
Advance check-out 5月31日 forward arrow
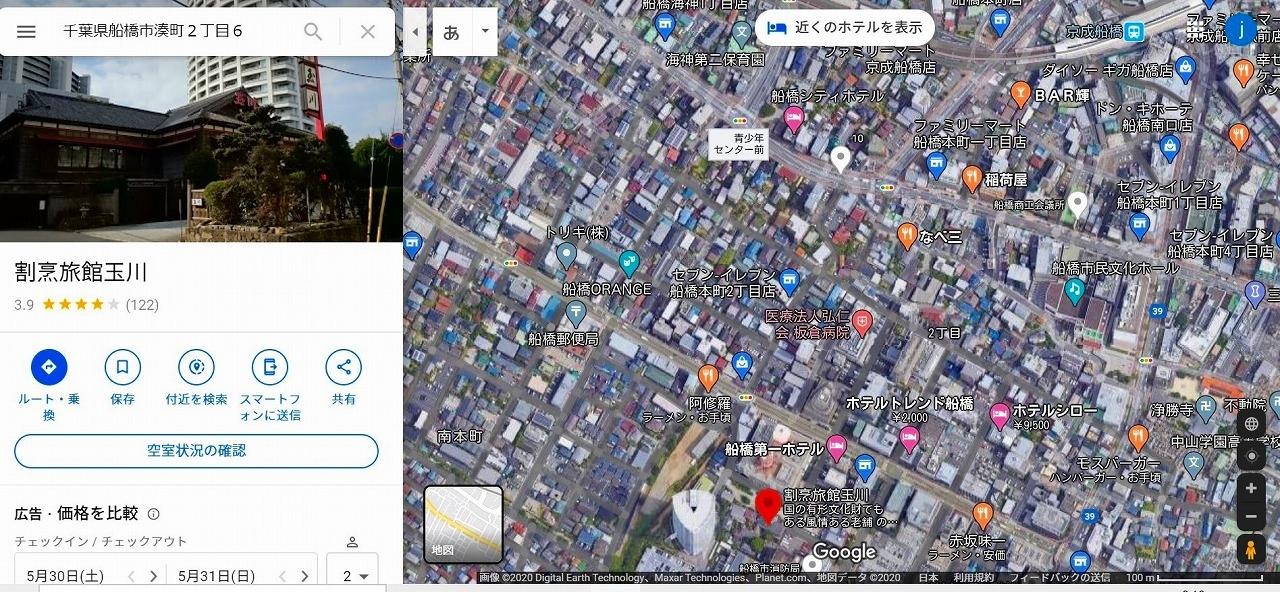pyautogui.click(x=304, y=576)
